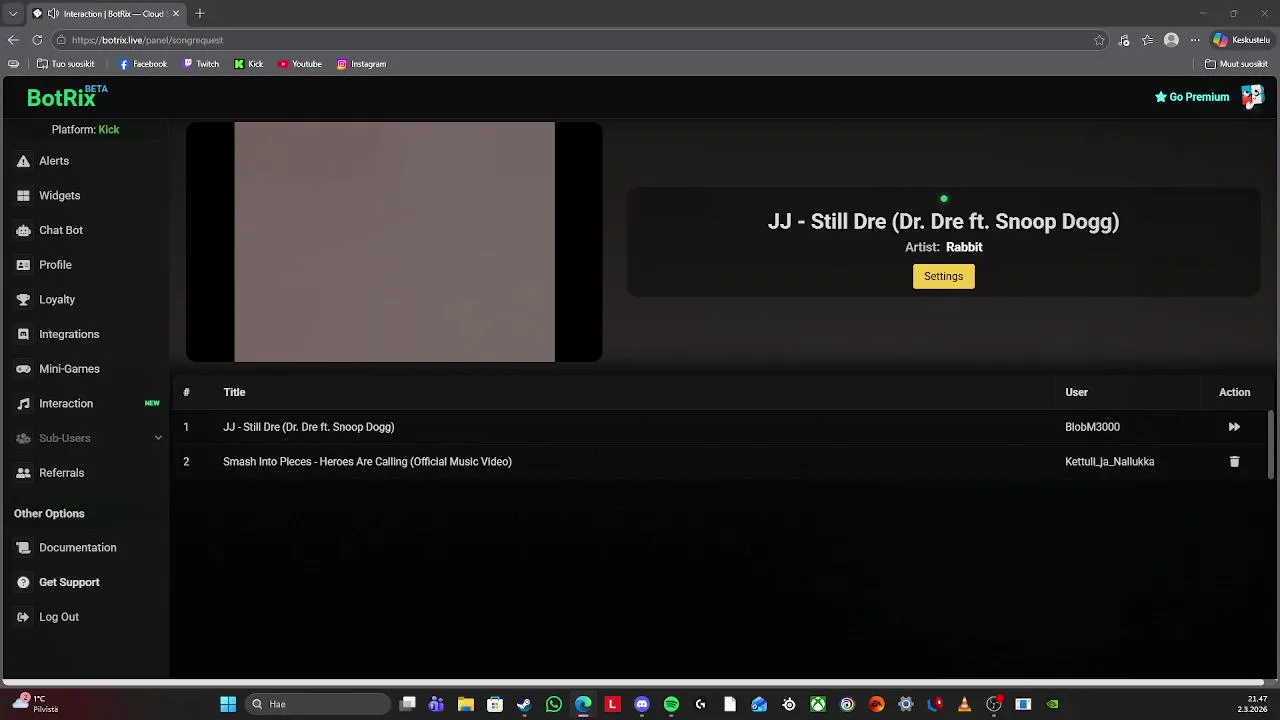Screen dimensions: 1280x720
Task: Click the Title column header
Action: (234, 392)
